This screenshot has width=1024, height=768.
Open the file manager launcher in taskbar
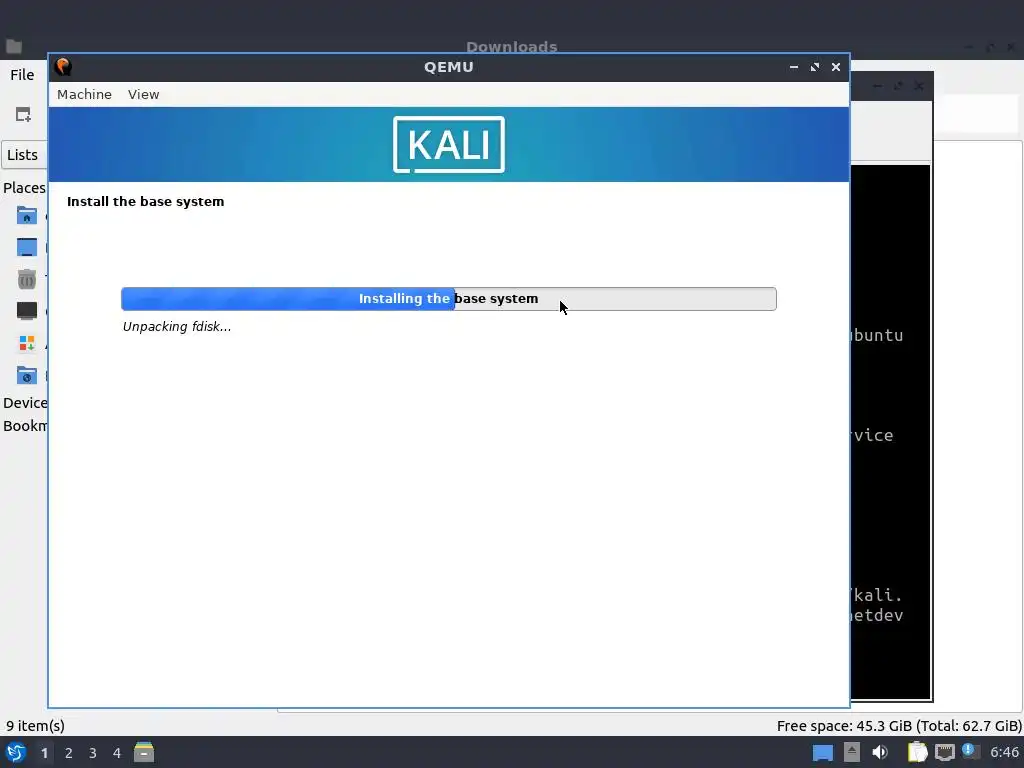pyautogui.click(x=144, y=752)
